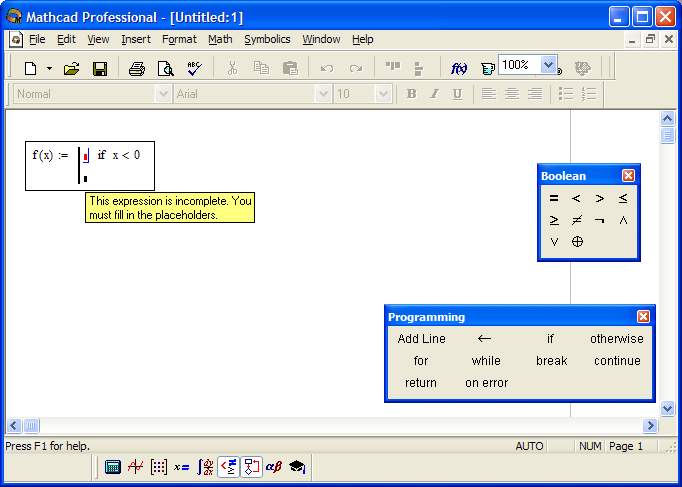Insert Boolean equals operator
This screenshot has height=487, width=682.
(x=554, y=198)
